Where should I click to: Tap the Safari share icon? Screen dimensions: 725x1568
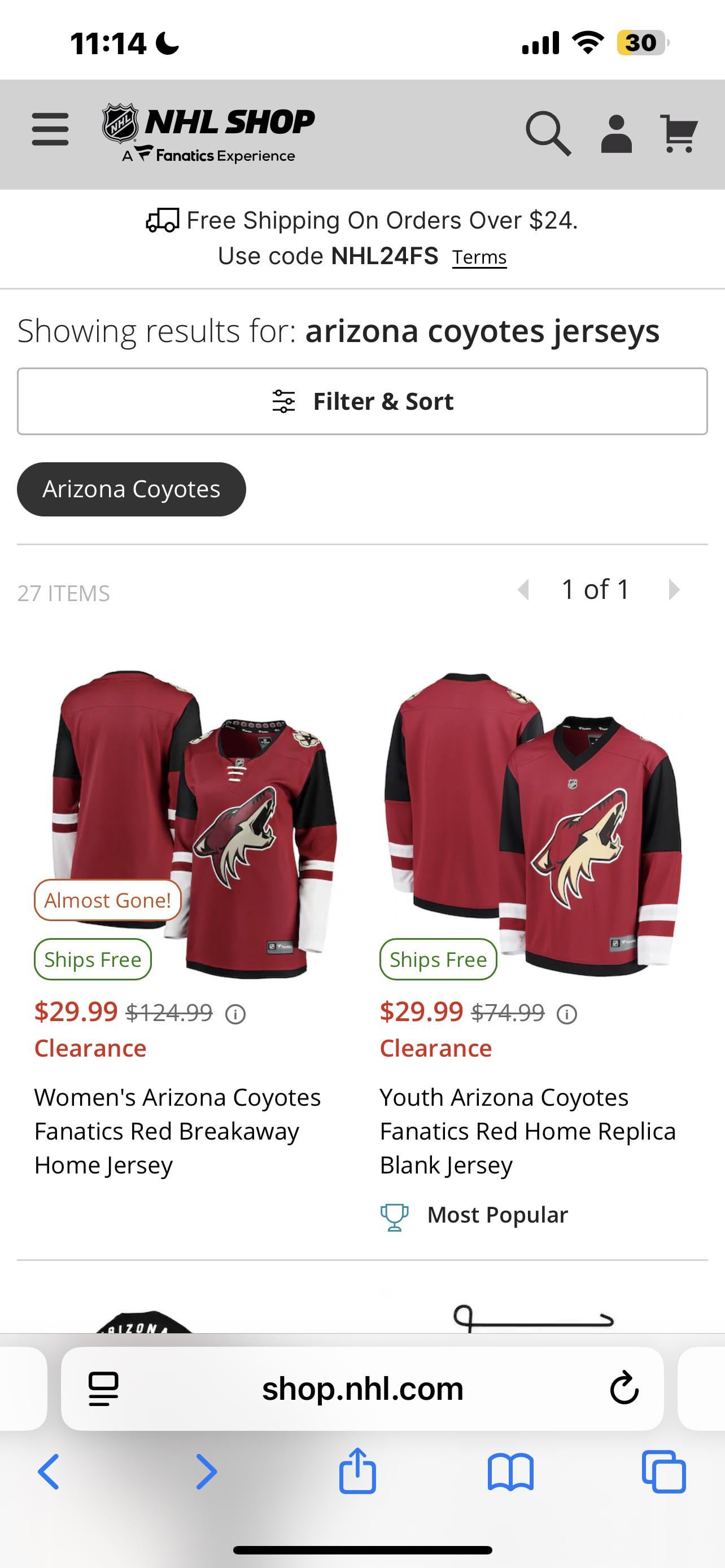[x=357, y=1471]
